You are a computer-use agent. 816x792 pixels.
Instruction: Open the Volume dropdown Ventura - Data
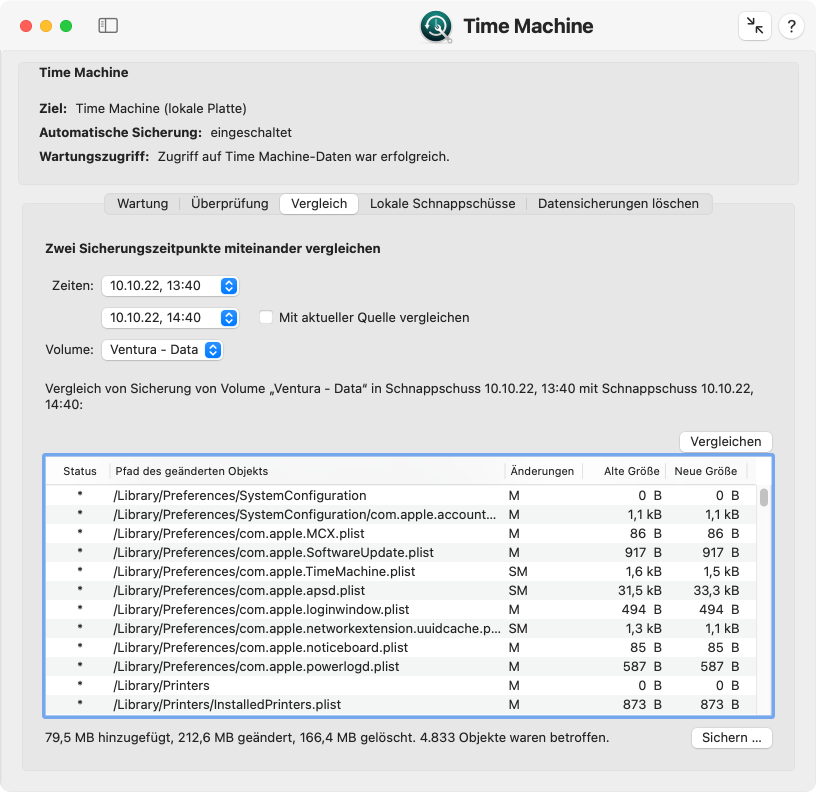162,350
